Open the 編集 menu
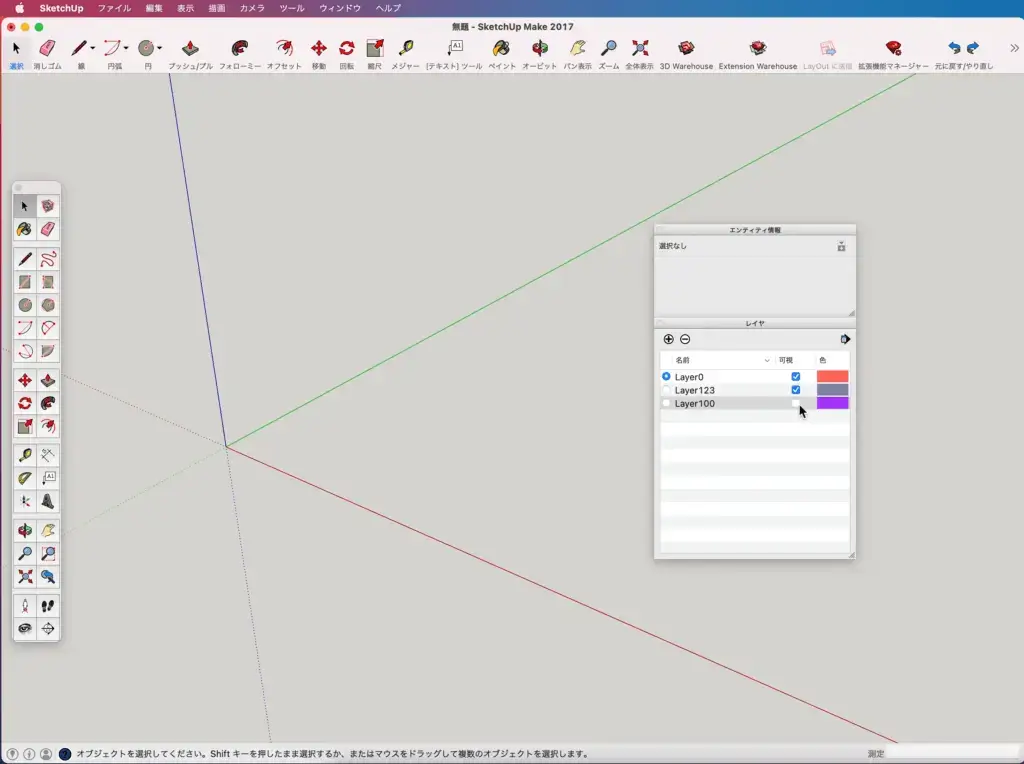 tap(154, 8)
